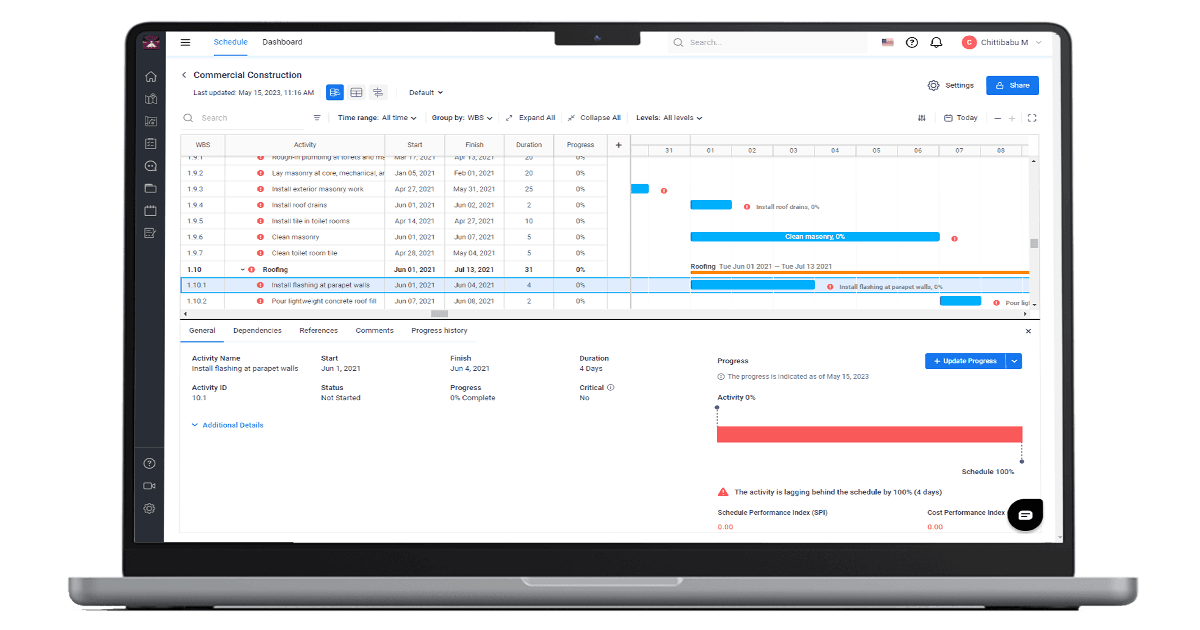This screenshot has height=630, width=1200.
Task: Switch to the network diagram view icon
Action: coord(378,92)
